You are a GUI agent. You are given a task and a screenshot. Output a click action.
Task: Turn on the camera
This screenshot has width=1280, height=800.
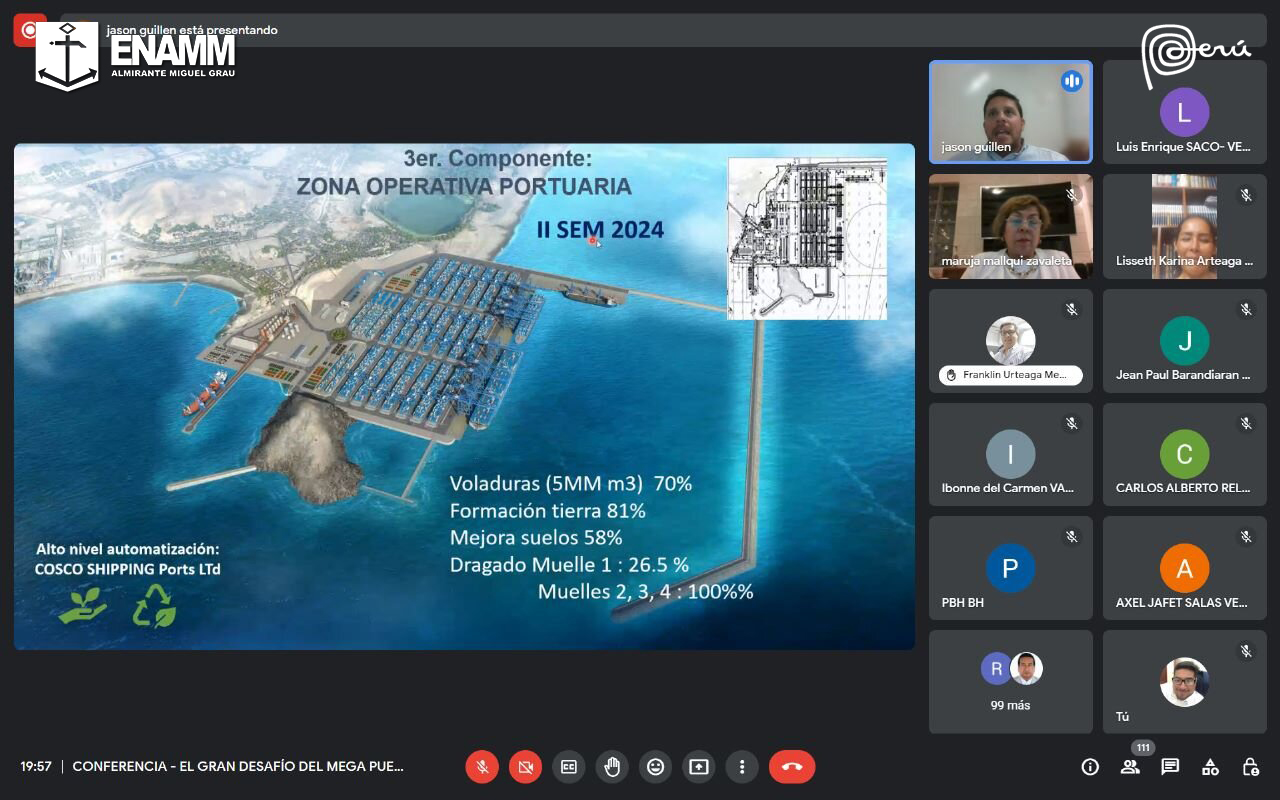[x=525, y=767]
